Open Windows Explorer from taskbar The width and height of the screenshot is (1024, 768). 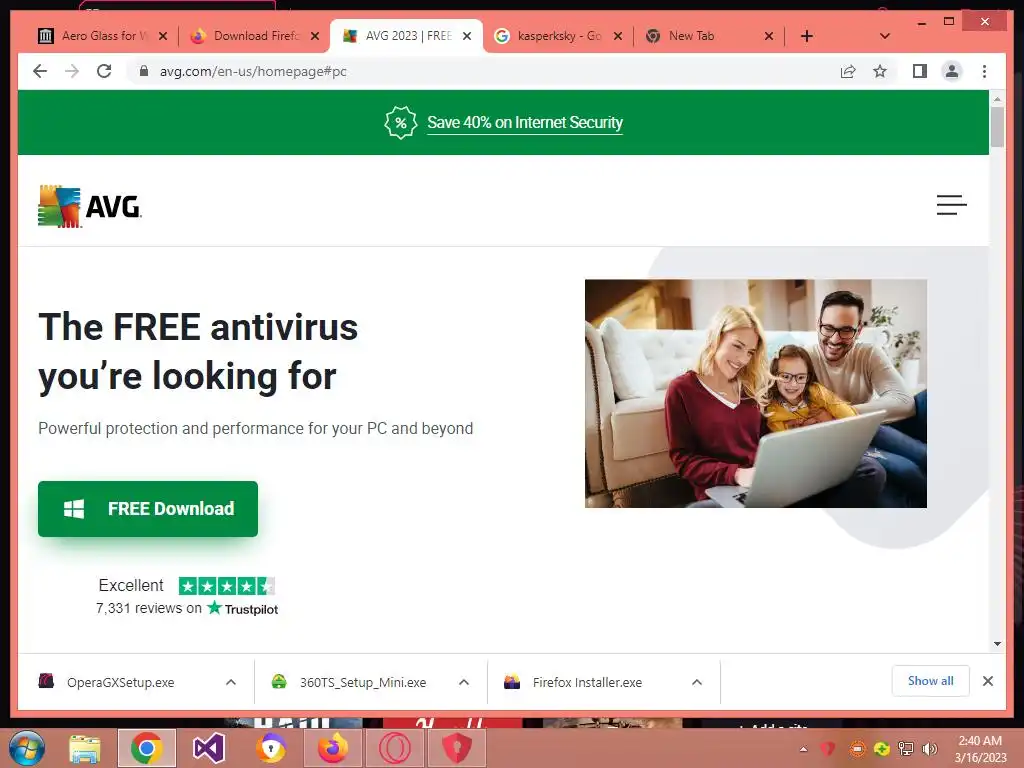85,748
